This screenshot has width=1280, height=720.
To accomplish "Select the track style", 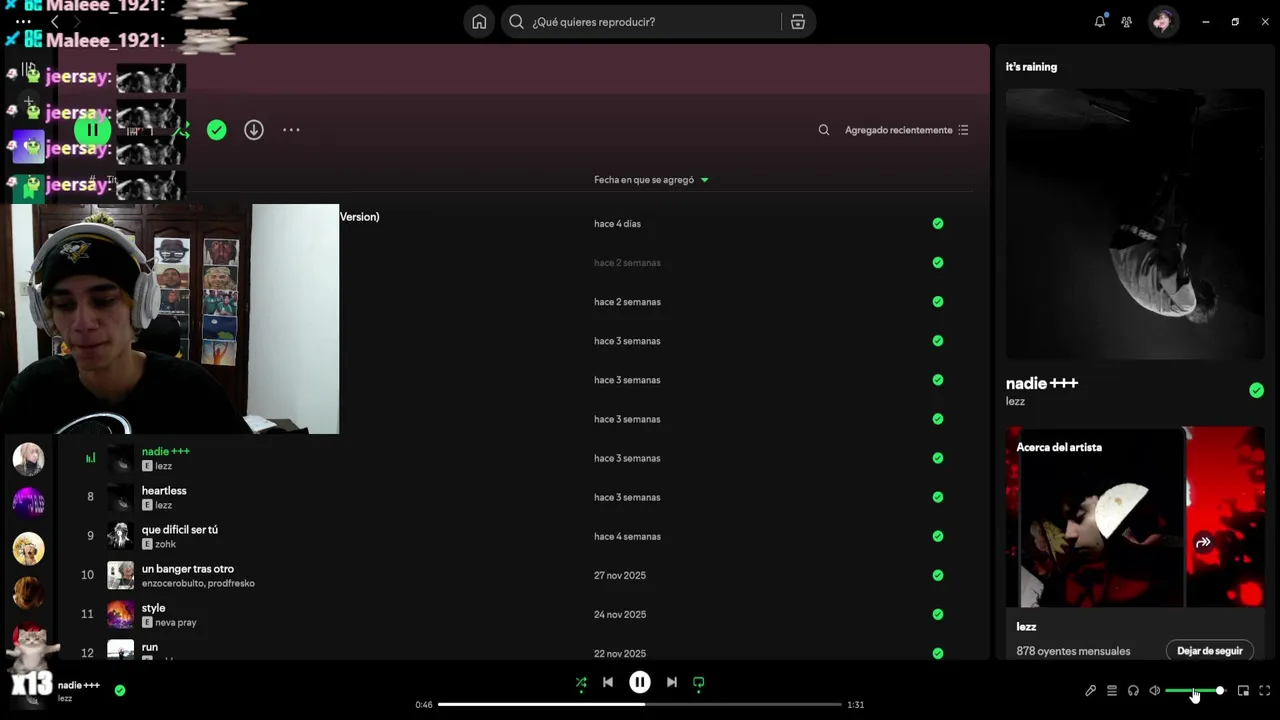I will 153,608.
